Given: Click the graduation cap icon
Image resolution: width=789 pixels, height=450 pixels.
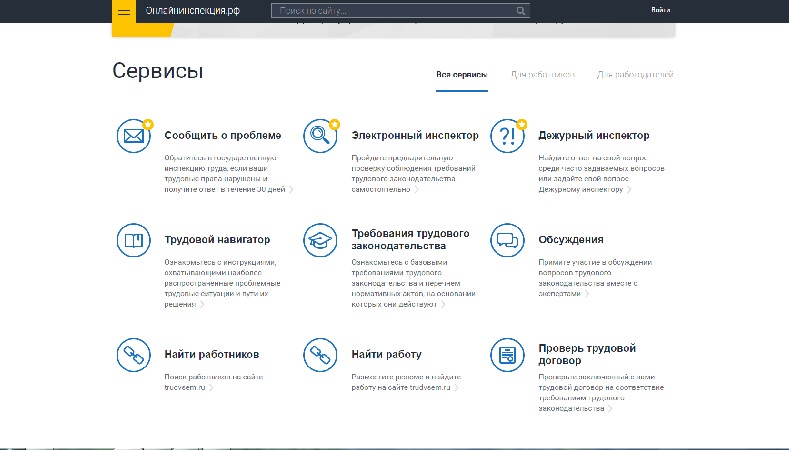Looking at the screenshot, I should tap(320, 240).
